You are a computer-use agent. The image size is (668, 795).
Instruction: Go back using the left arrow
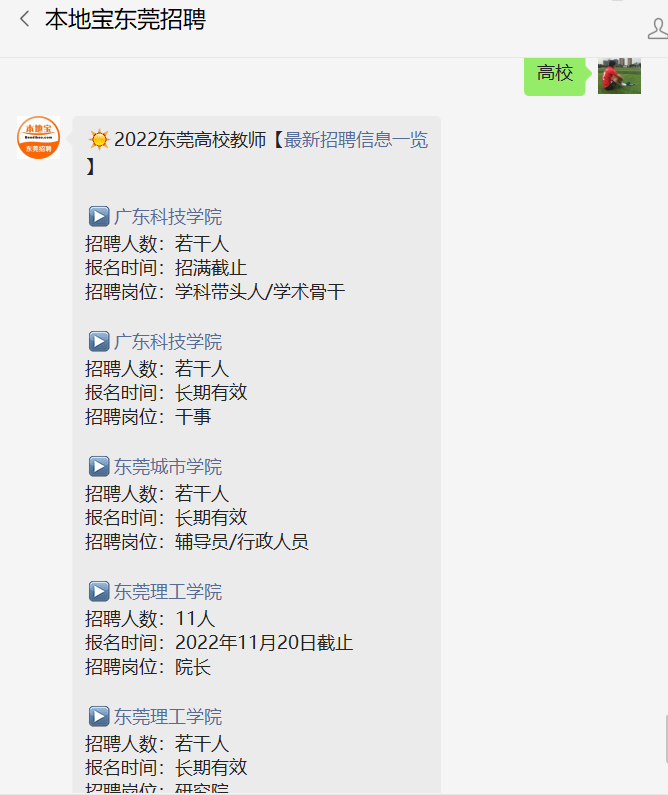coord(24,20)
